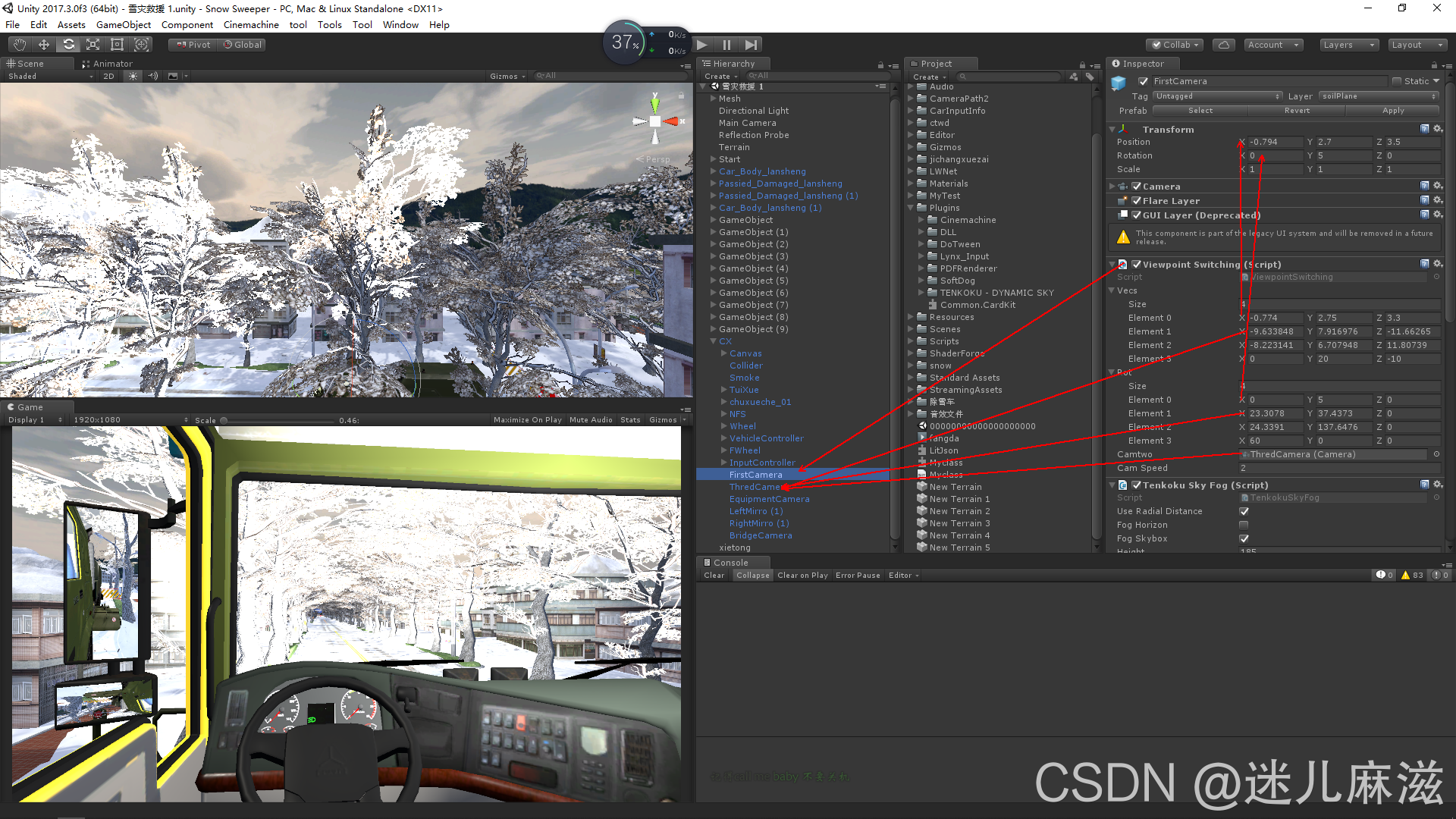Expand the Wheel hierarchy item
This screenshot has height=819, width=1456.
(x=724, y=426)
